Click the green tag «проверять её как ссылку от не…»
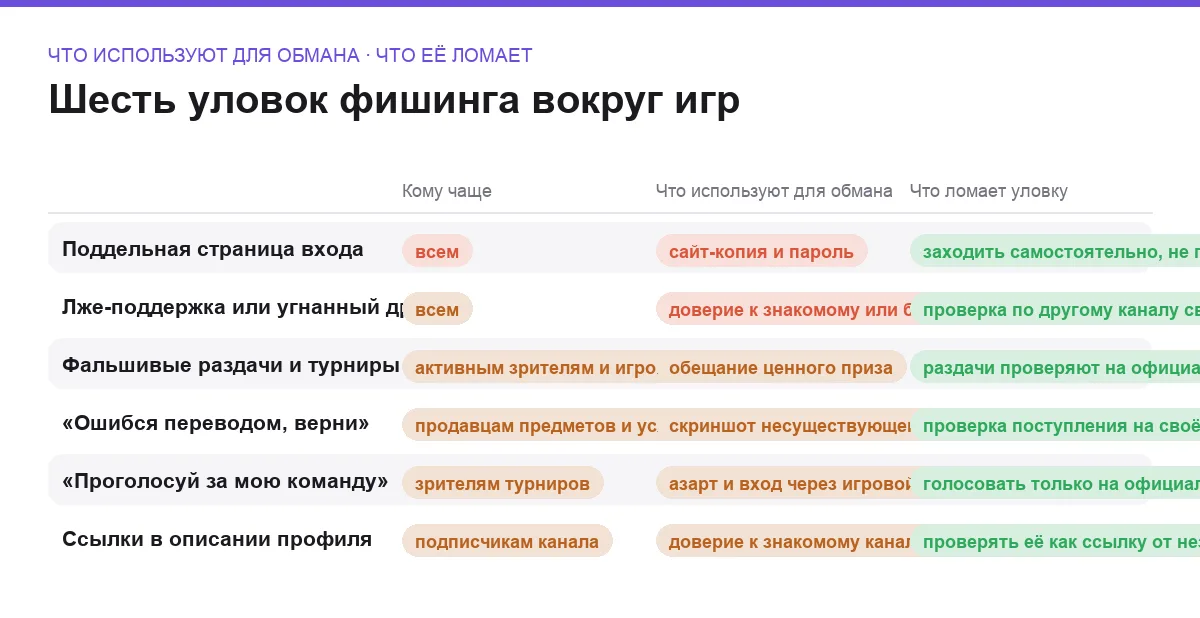The height and width of the screenshot is (618, 1200). 1055,541
